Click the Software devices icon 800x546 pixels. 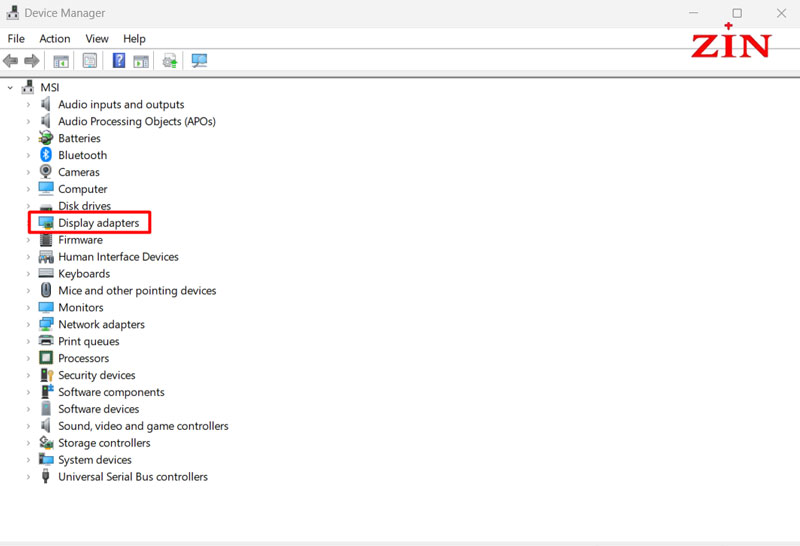[x=46, y=408]
